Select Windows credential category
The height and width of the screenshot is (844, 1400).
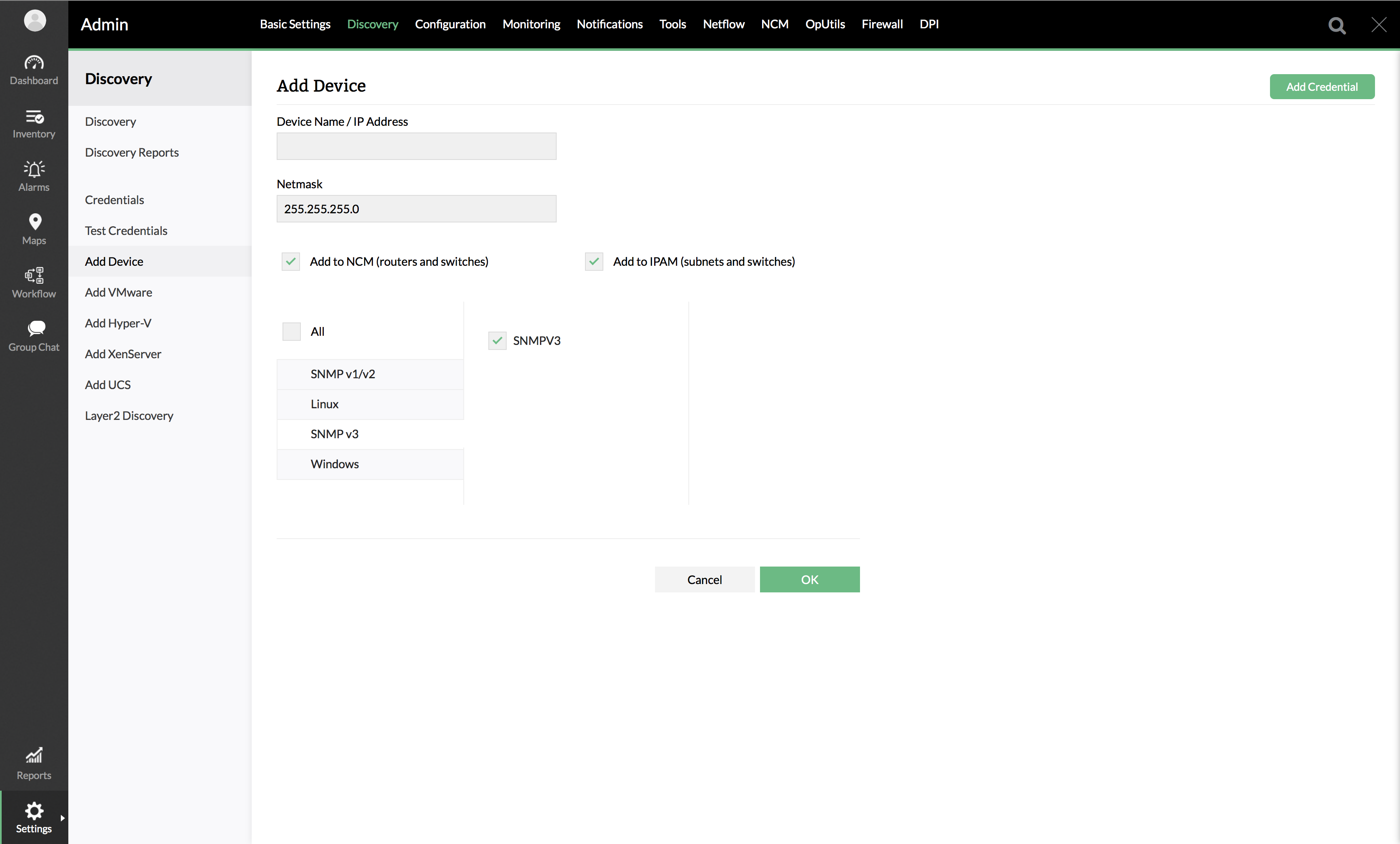(335, 464)
